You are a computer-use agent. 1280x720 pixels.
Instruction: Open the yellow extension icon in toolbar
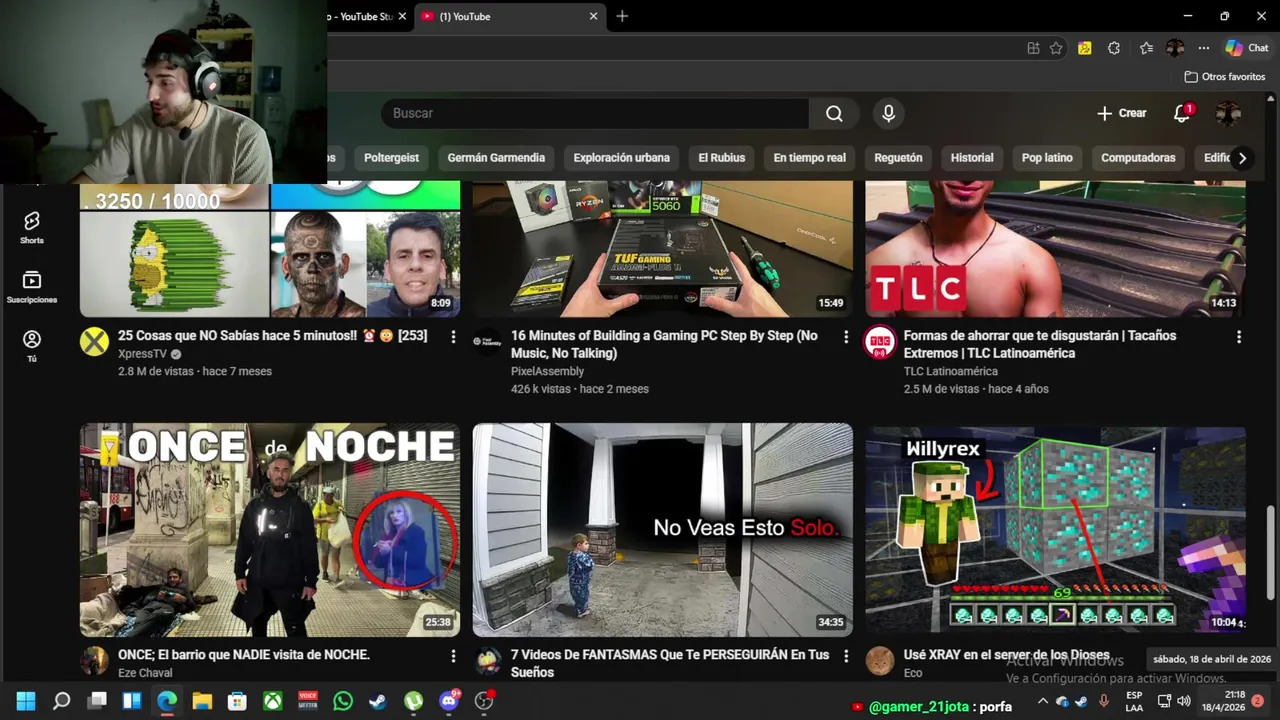[1085, 48]
